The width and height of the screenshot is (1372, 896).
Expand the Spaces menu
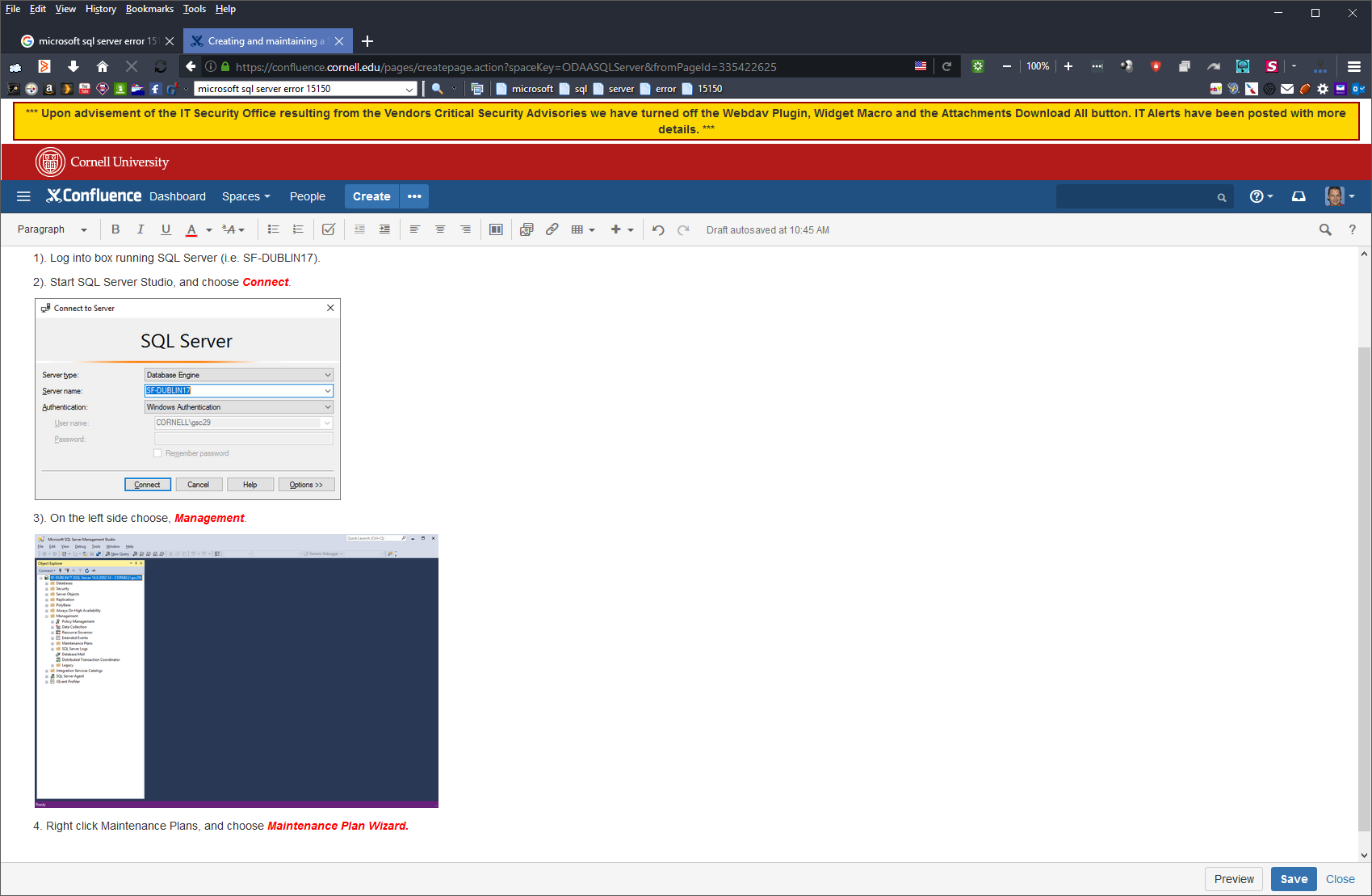point(246,196)
